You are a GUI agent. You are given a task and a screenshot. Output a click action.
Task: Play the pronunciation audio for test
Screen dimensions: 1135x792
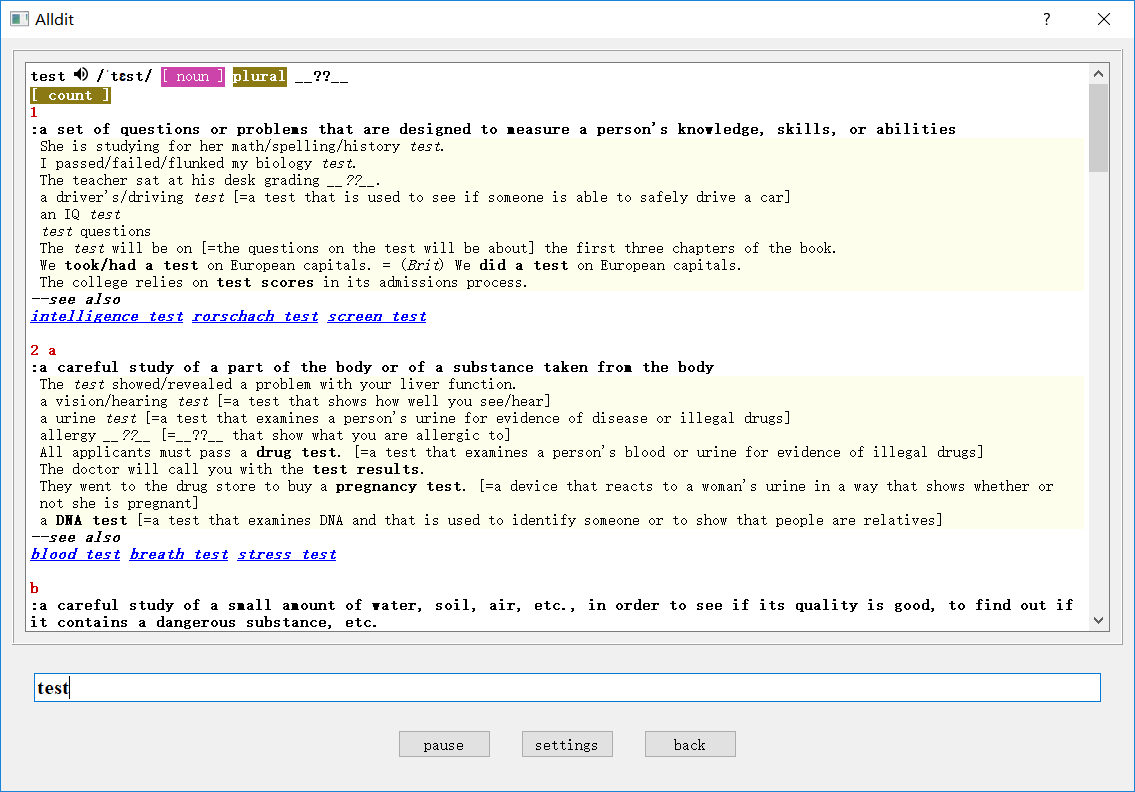81,75
